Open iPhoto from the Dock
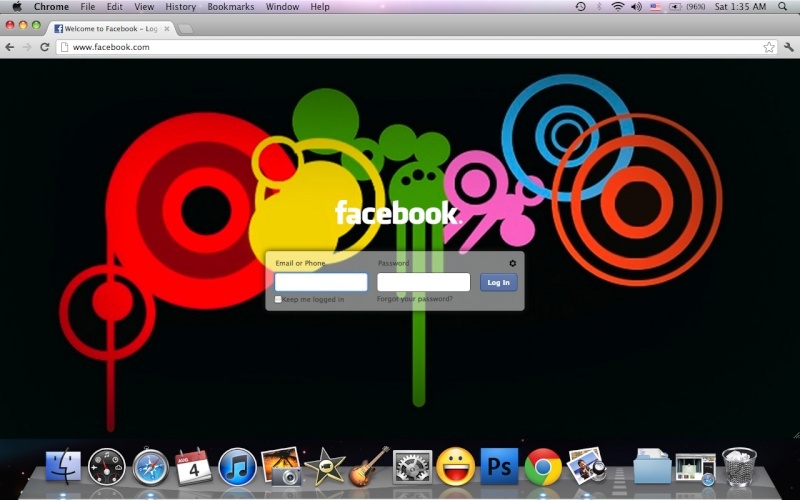800x500 pixels. click(281, 466)
